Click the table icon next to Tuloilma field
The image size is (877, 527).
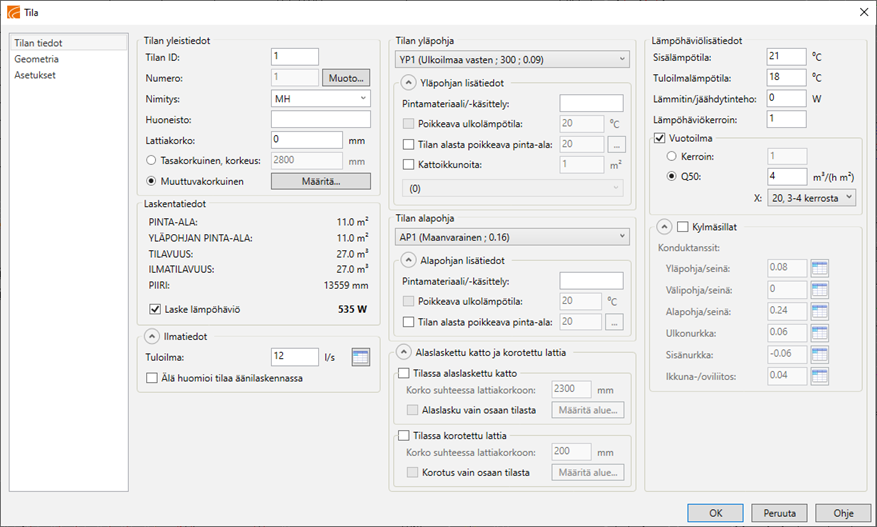pos(361,357)
